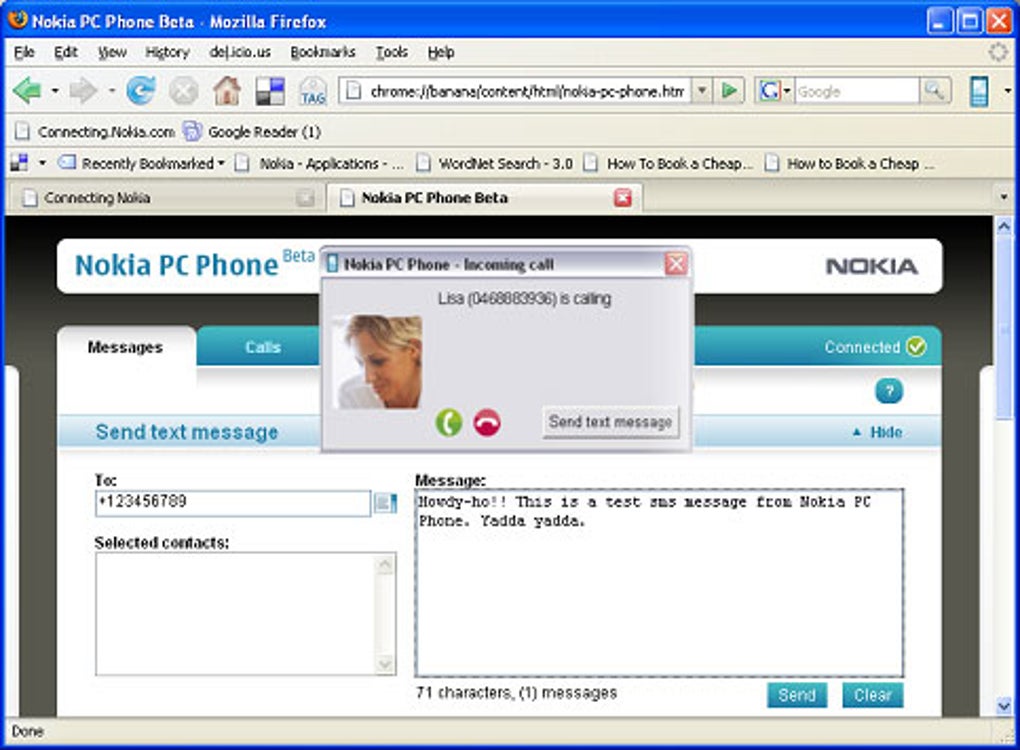Open the search engine selector dropdown
This screenshot has width=1020, height=750.
tap(786, 91)
